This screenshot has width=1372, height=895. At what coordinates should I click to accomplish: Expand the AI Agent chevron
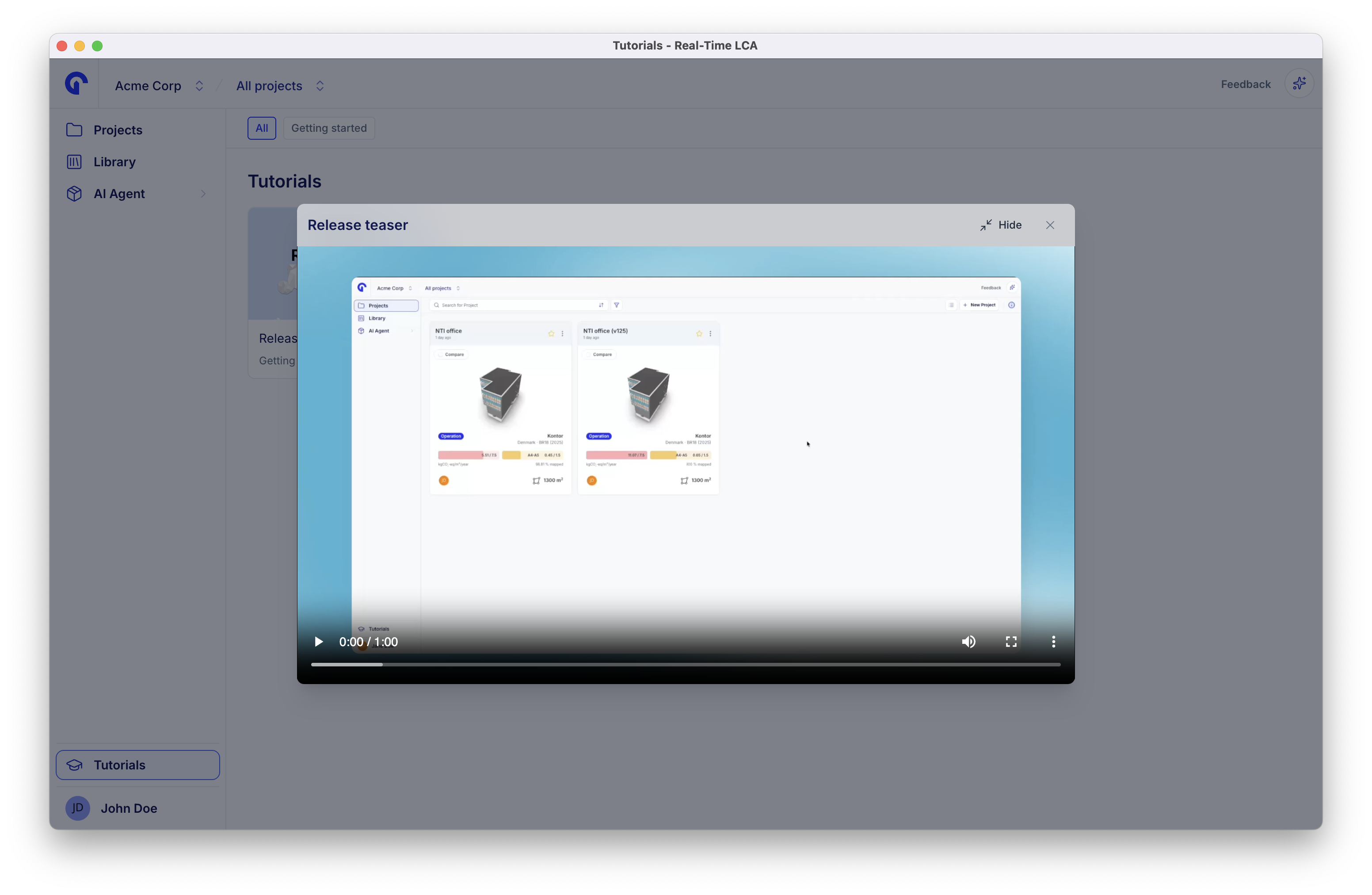point(203,194)
